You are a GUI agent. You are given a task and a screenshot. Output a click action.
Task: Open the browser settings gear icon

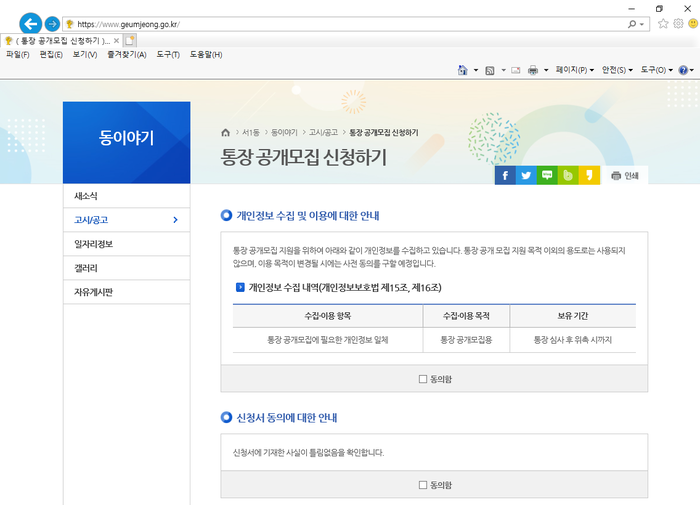[678, 23]
